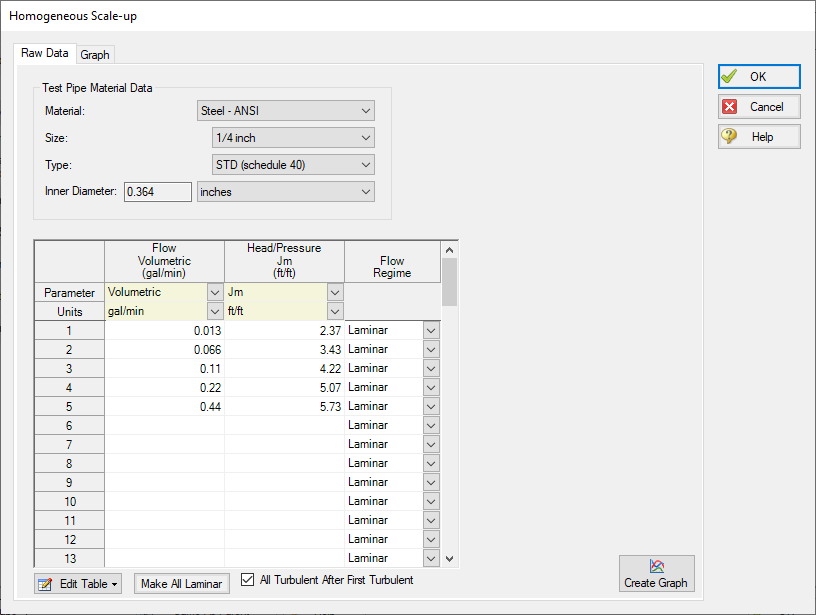Open the flow regime dropdown for row 1
Screen dimensions: 816x615
coord(431,330)
